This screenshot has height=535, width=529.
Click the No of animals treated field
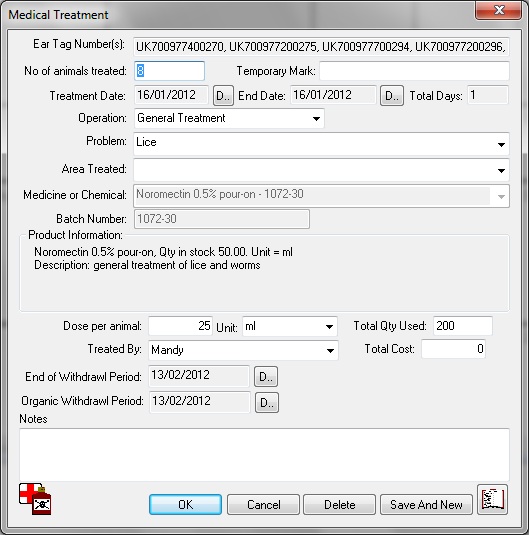[169, 71]
